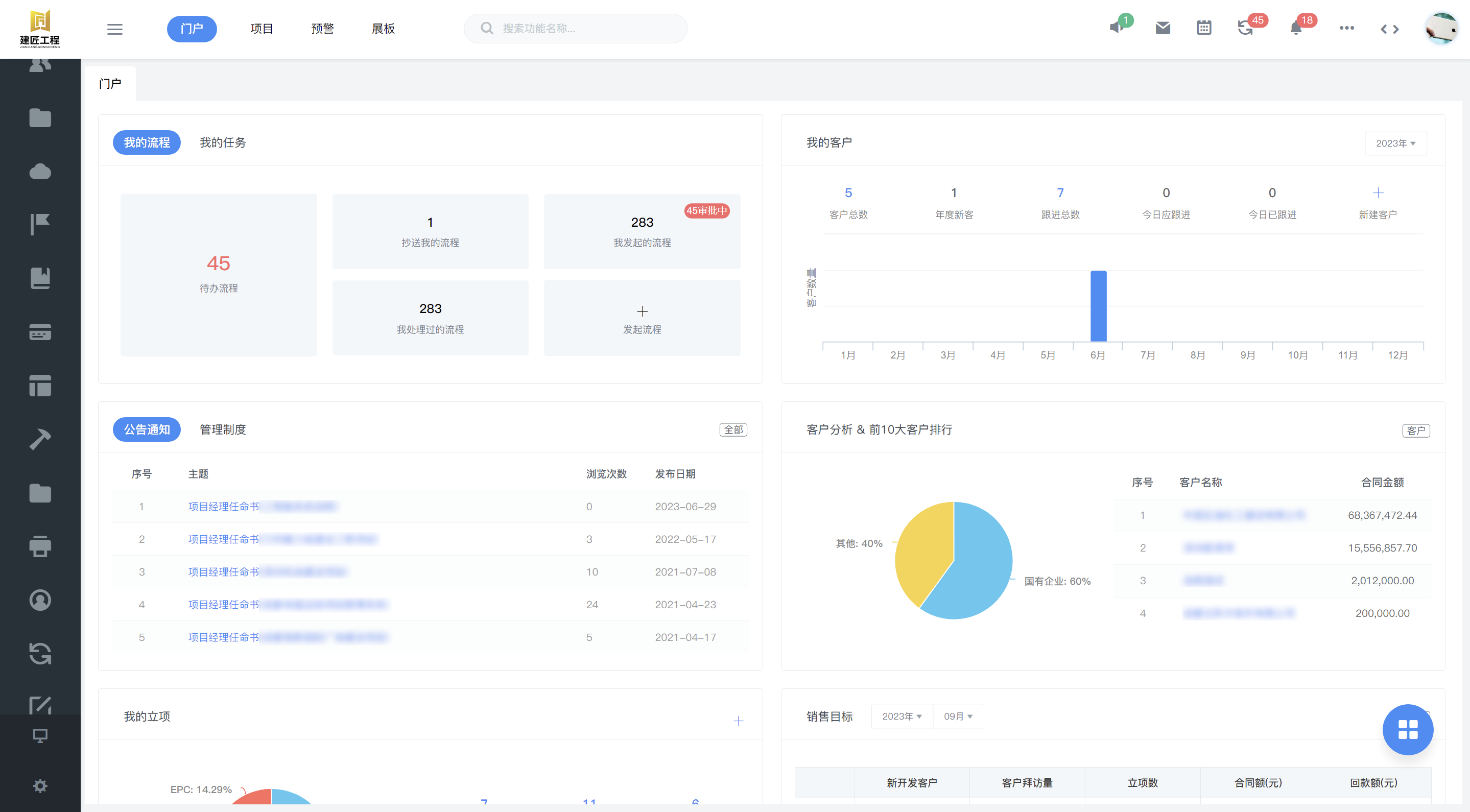Open the cloud icon in sidebar
This screenshot has height=812, width=1470.
tap(40, 171)
